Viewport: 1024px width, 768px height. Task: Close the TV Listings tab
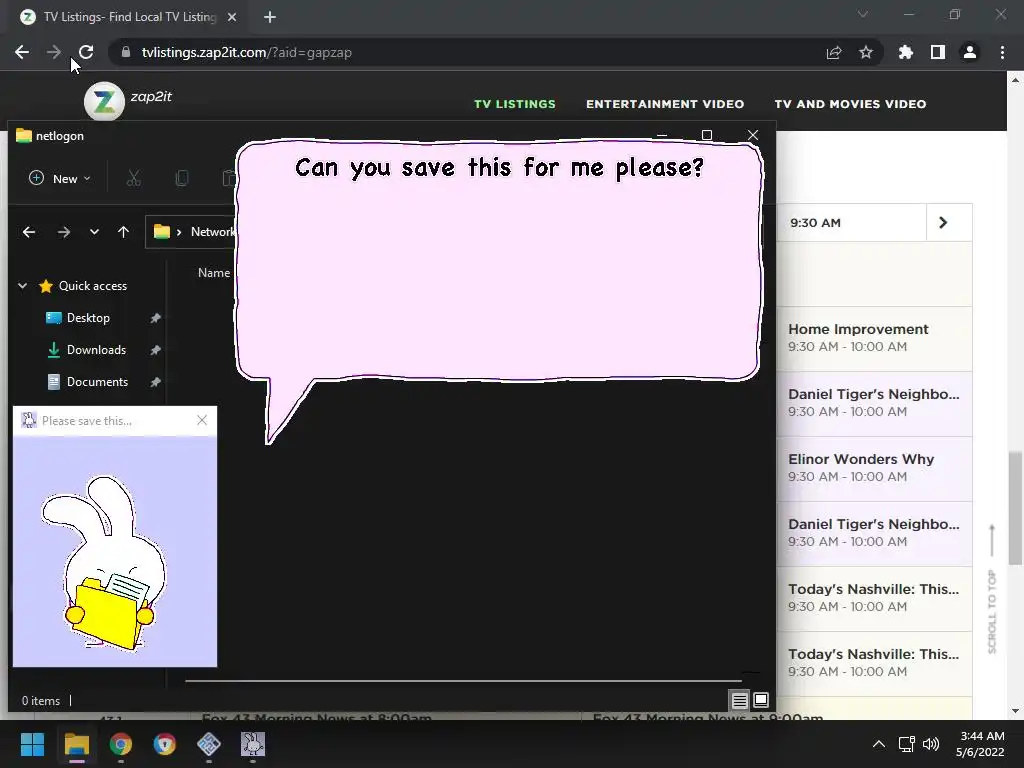tap(232, 17)
